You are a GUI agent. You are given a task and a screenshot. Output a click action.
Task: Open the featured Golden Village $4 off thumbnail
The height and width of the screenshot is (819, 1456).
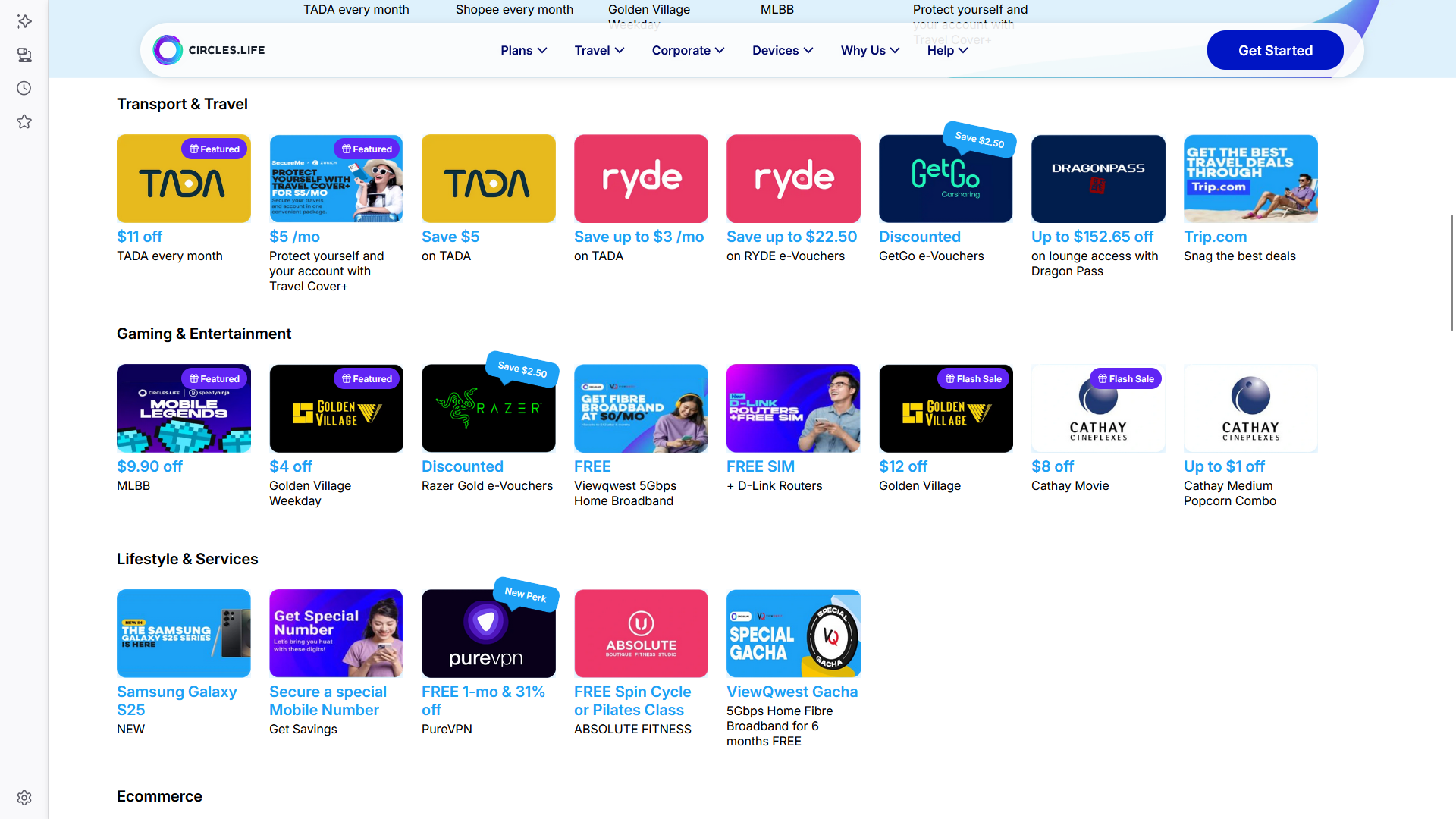pos(336,408)
